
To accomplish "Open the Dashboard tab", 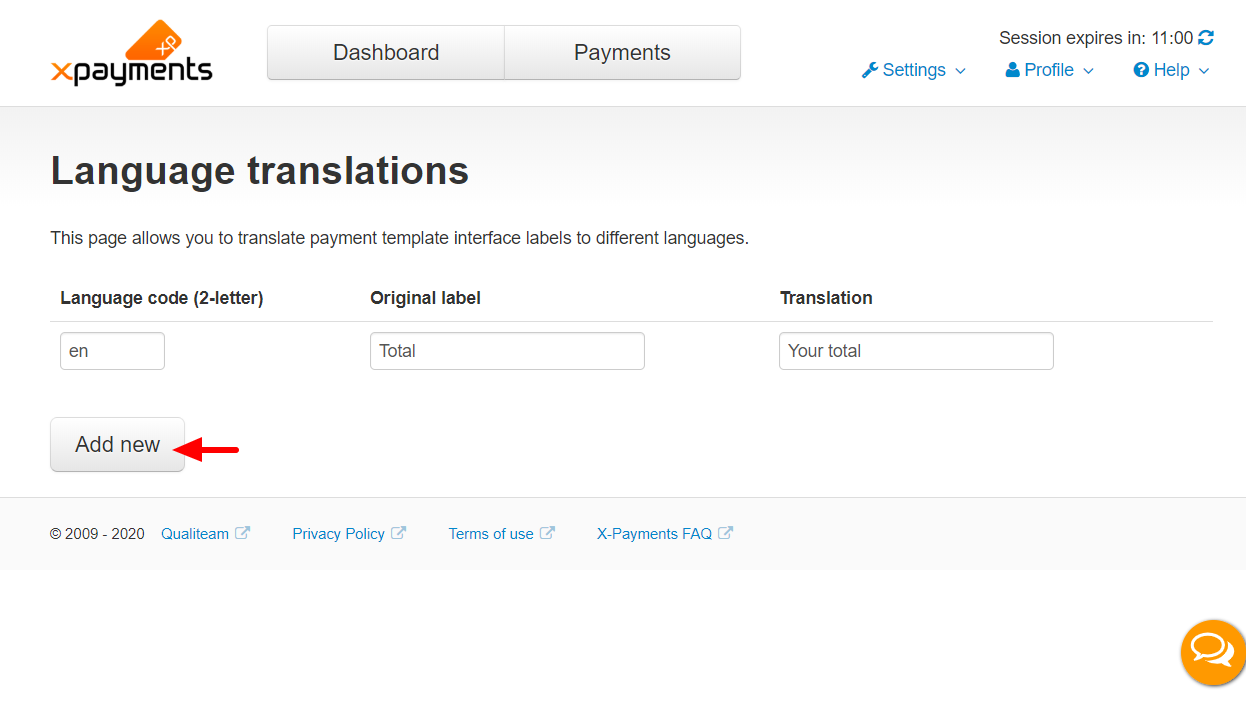I will coord(386,53).
